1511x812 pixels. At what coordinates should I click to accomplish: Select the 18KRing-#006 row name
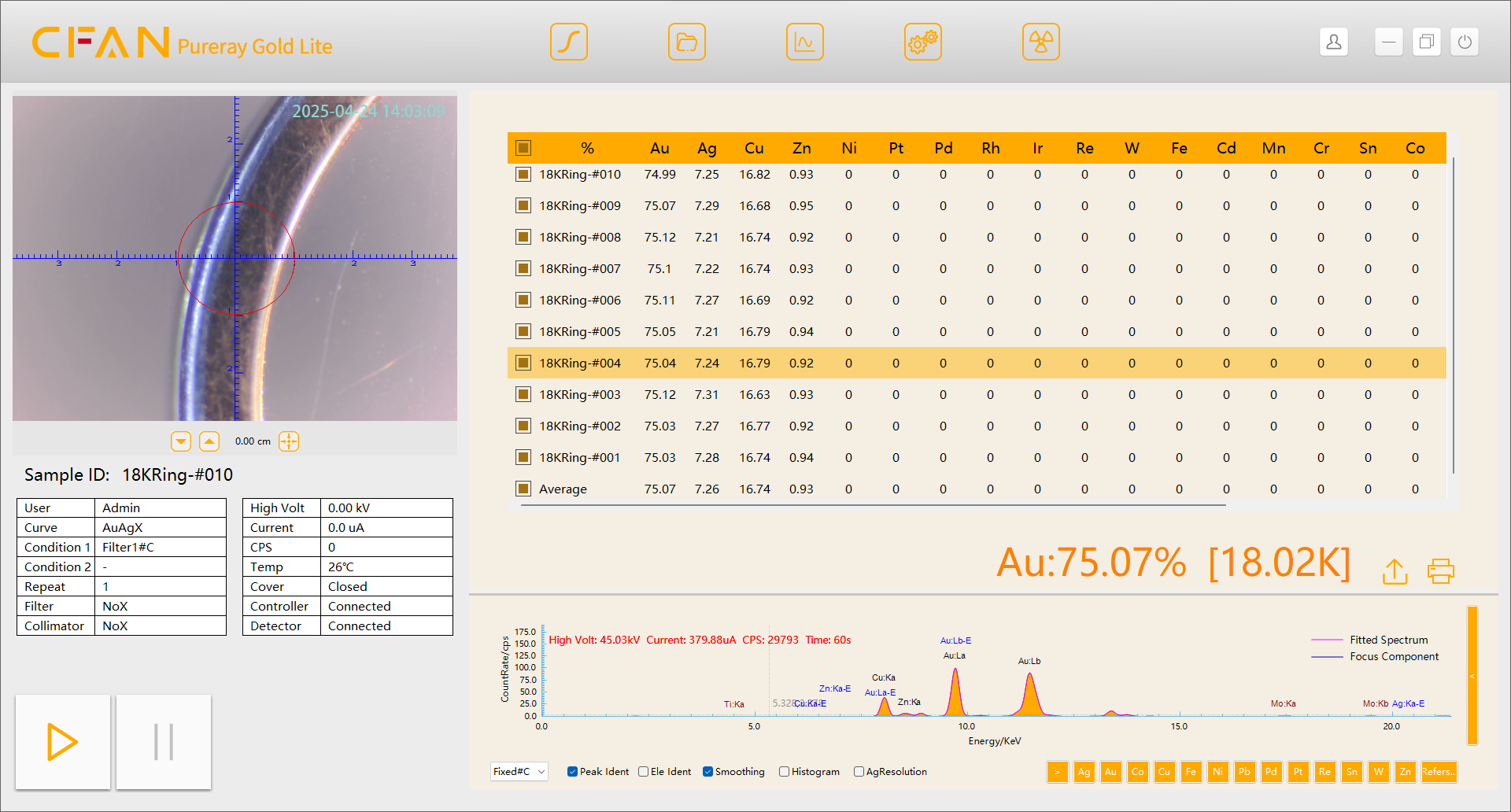(580, 300)
